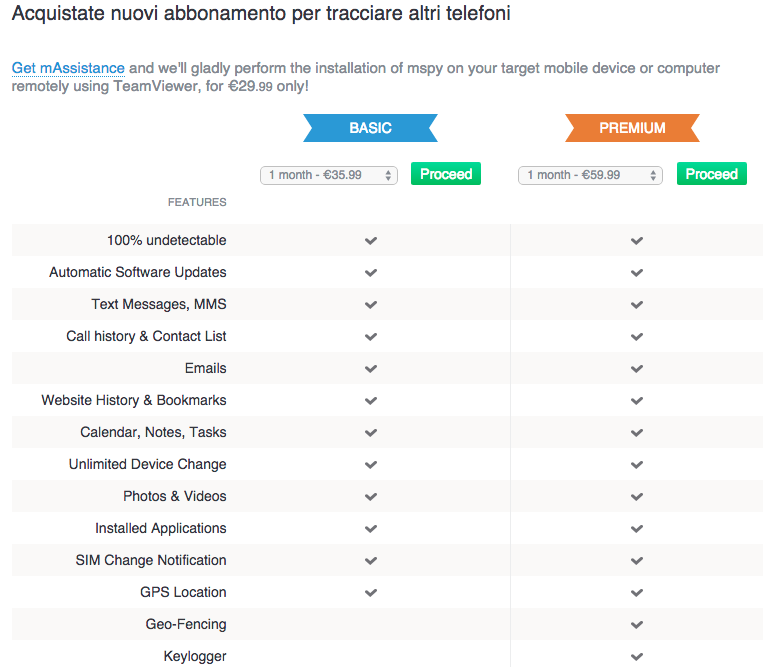The width and height of the screenshot is (763, 667).
Task: Open the Premium plan duration dropdown
Action: click(589, 175)
